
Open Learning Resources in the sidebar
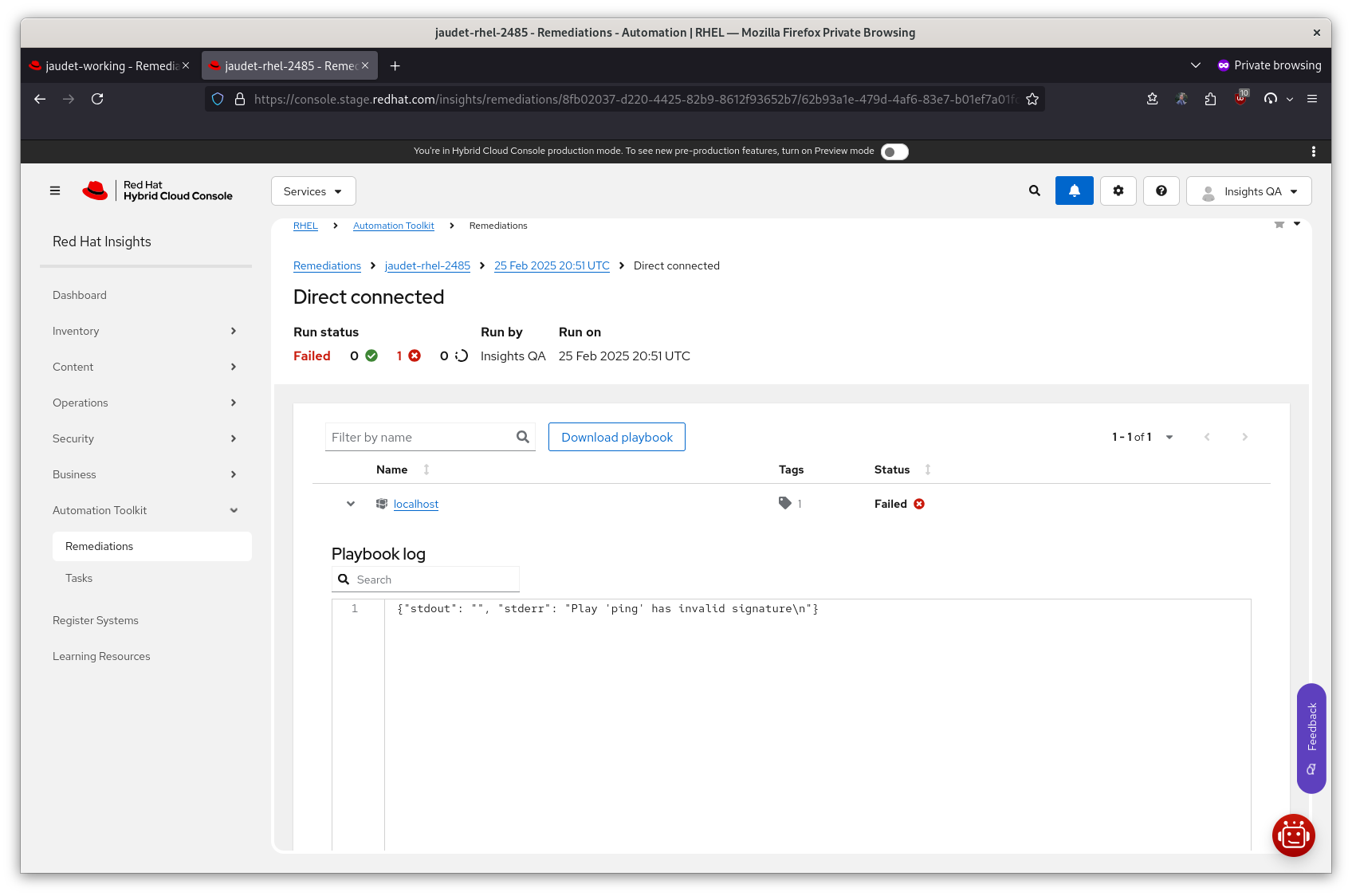click(x=101, y=656)
